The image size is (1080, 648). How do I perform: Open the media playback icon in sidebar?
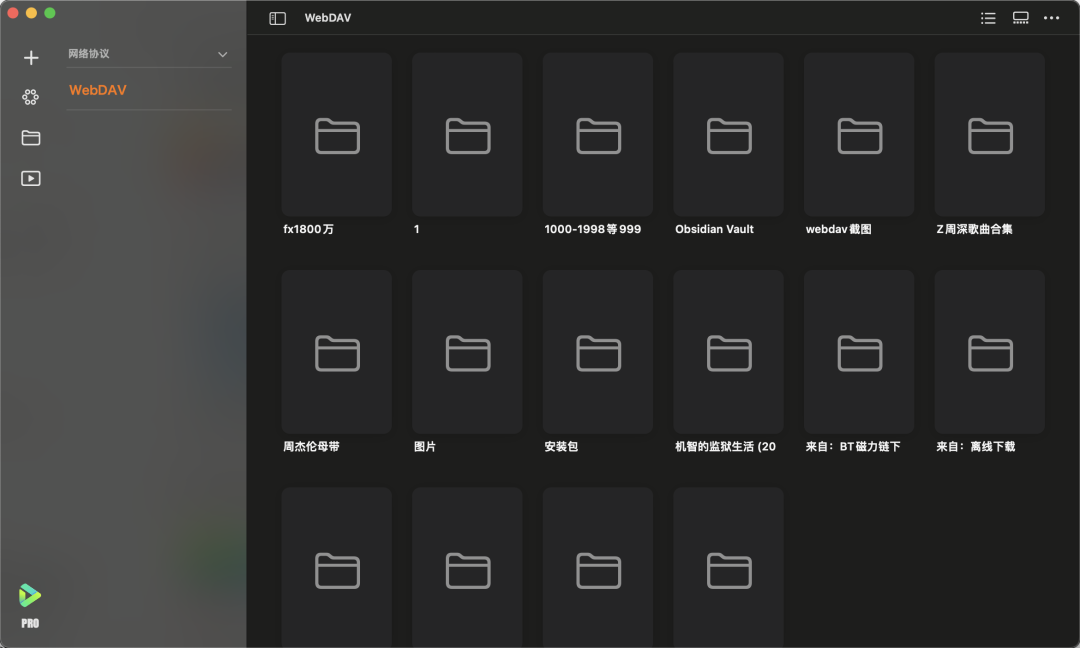click(31, 178)
